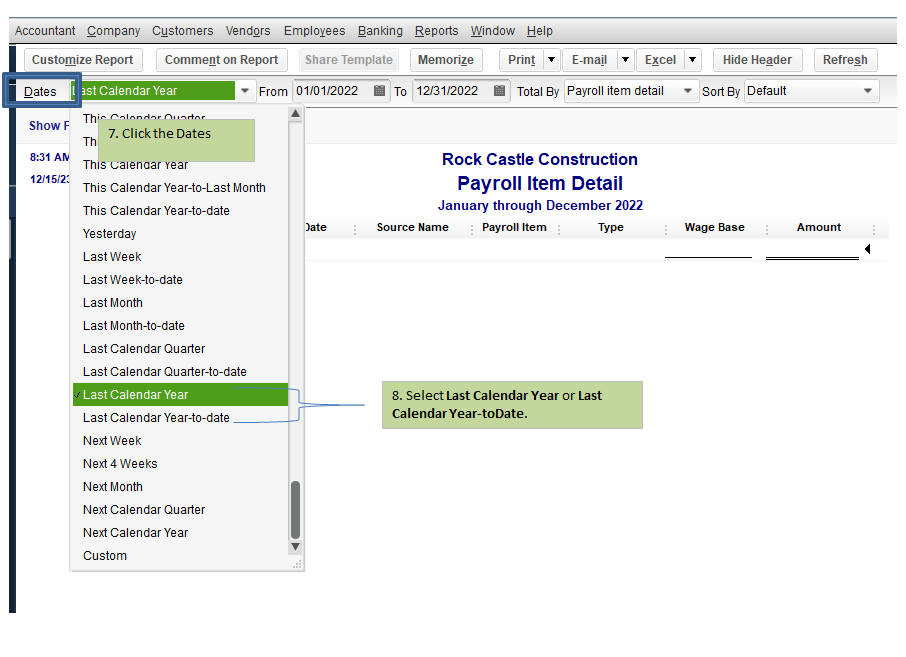Image resolution: width=906 pixels, height=657 pixels.
Task: Select Last Week from dates list
Action: [180, 257]
